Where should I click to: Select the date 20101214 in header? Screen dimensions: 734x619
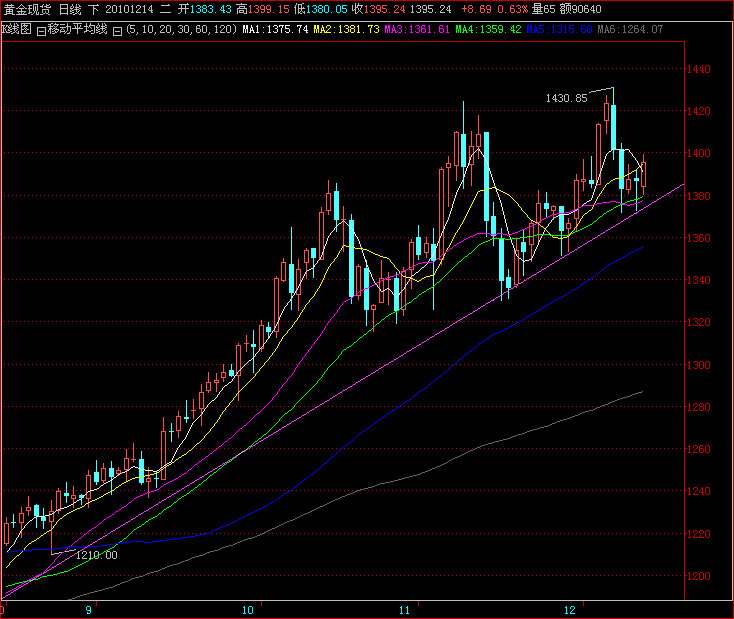point(129,9)
